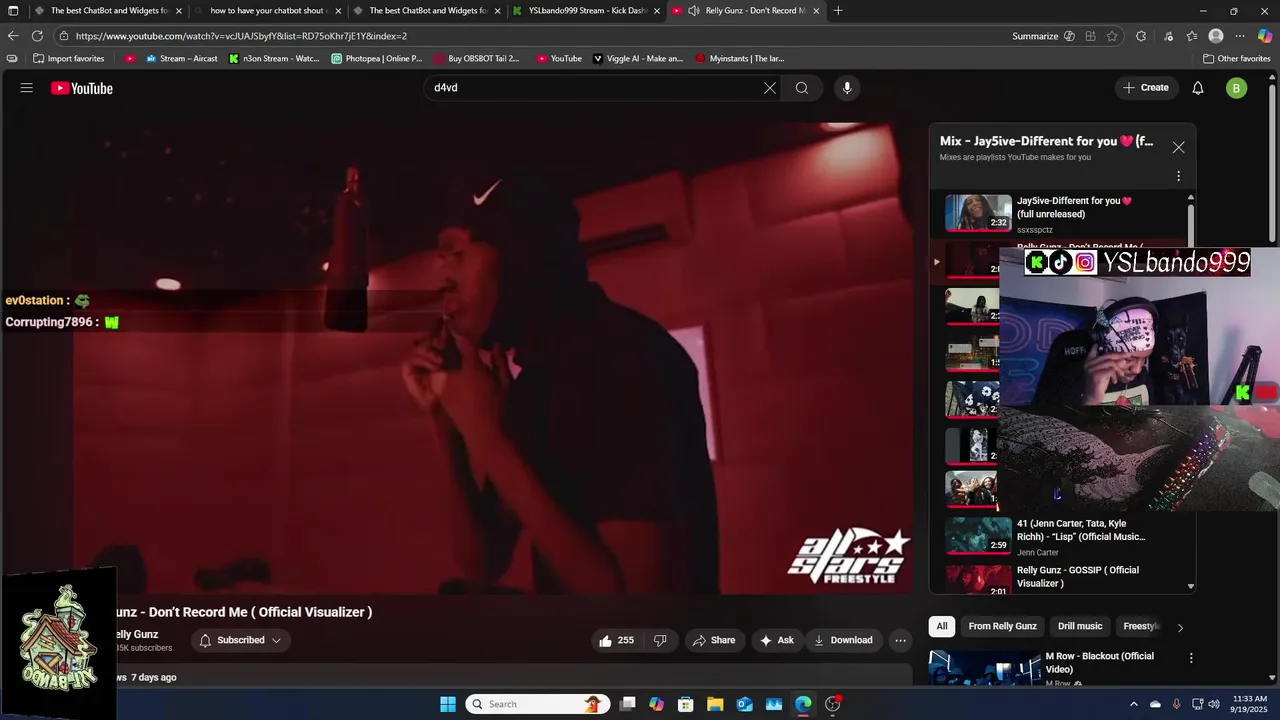The width and height of the screenshot is (1280, 720).
Task: Reload the page
Action: (38, 36)
